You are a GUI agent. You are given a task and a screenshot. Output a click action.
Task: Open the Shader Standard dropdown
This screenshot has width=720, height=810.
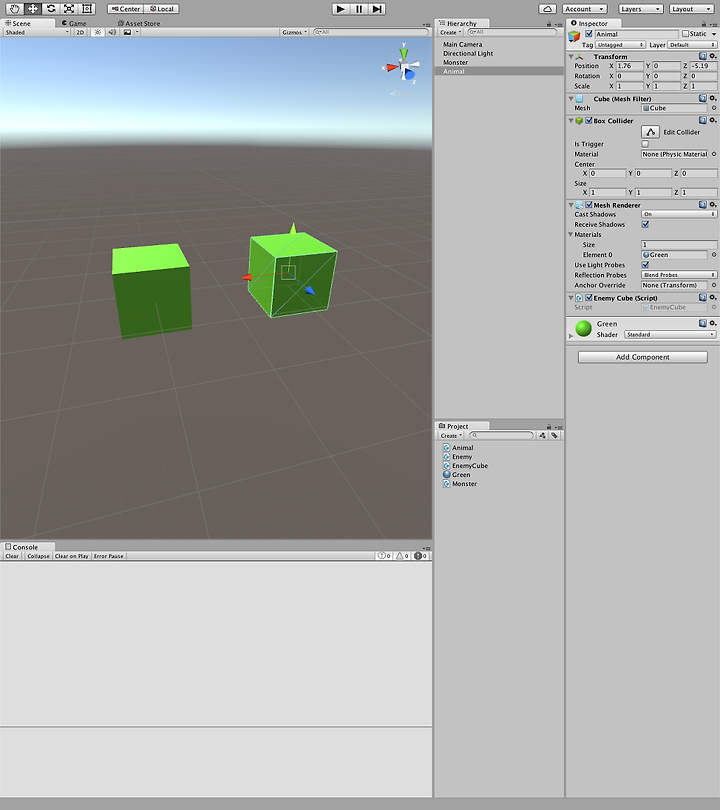click(x=670, y=335)
